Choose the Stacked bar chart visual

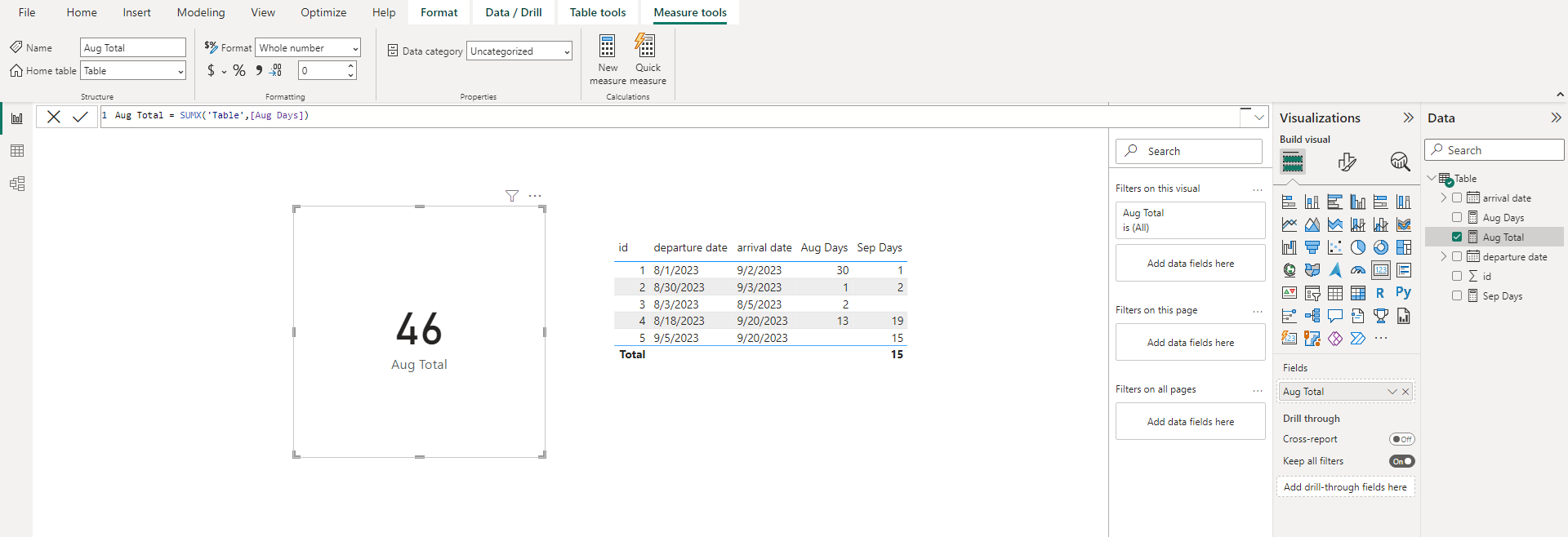[x=1290, y=202]
